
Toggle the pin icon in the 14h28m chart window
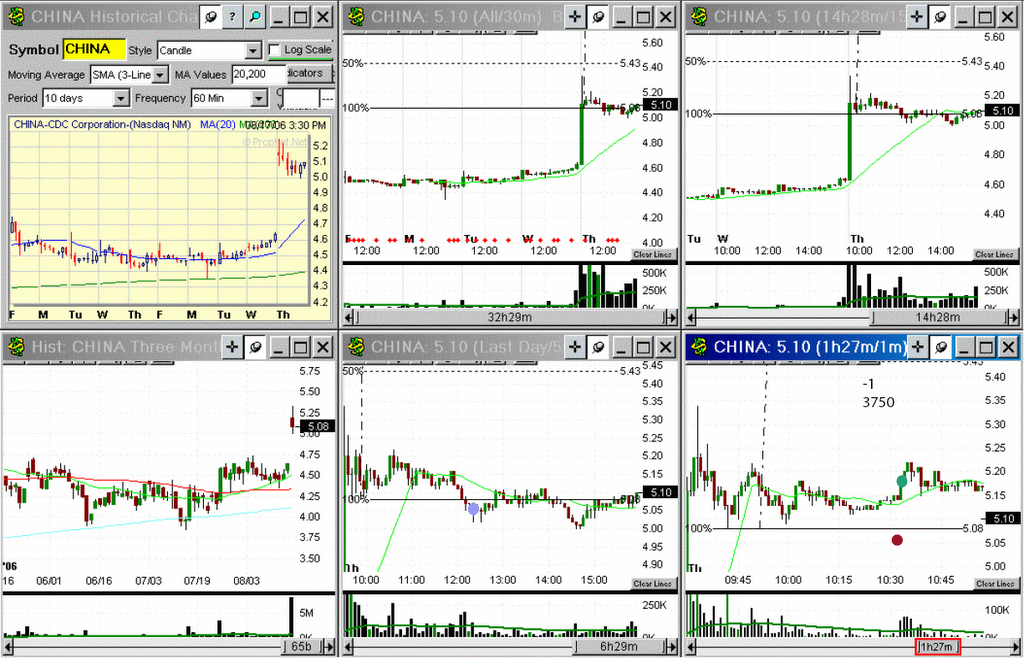[x=939, y=17]
